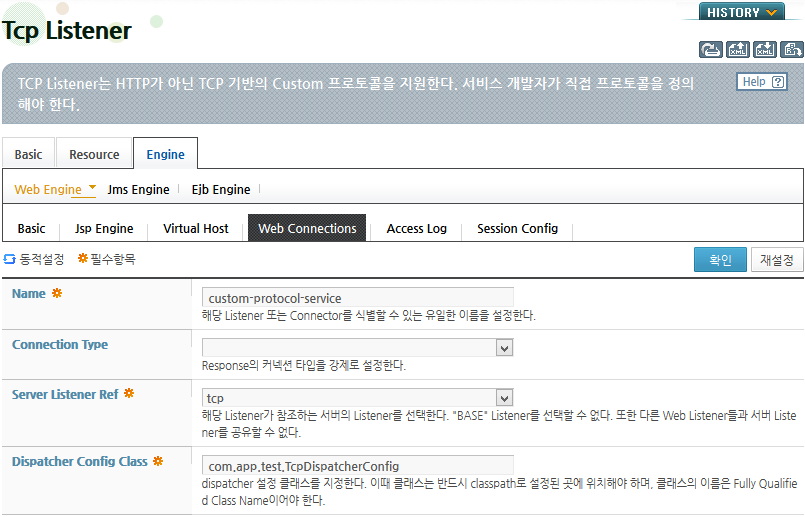
Task: Open the Ejb Engine section
Action: (x=221, y=189)
